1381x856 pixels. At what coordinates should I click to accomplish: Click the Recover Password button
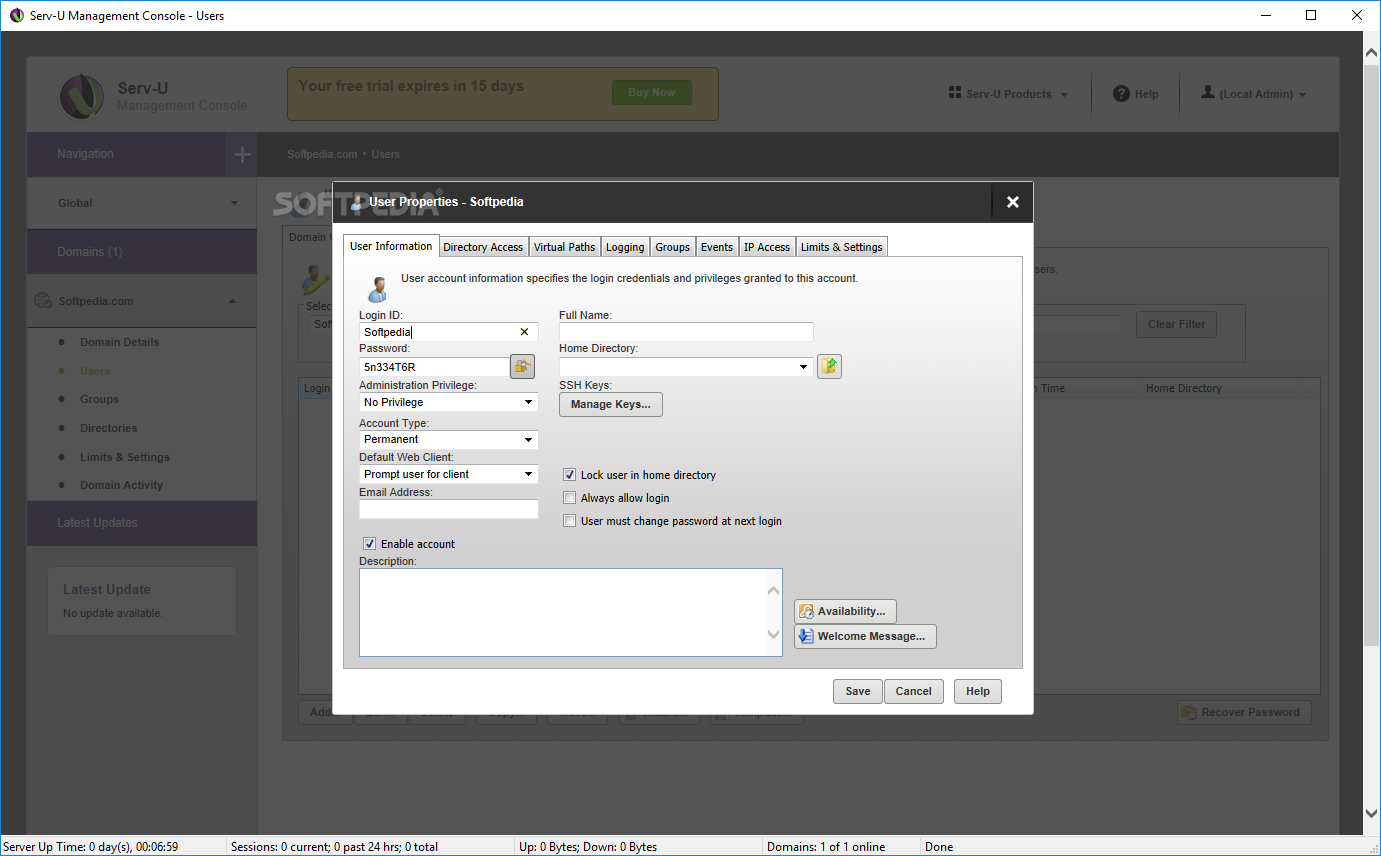1244,712
